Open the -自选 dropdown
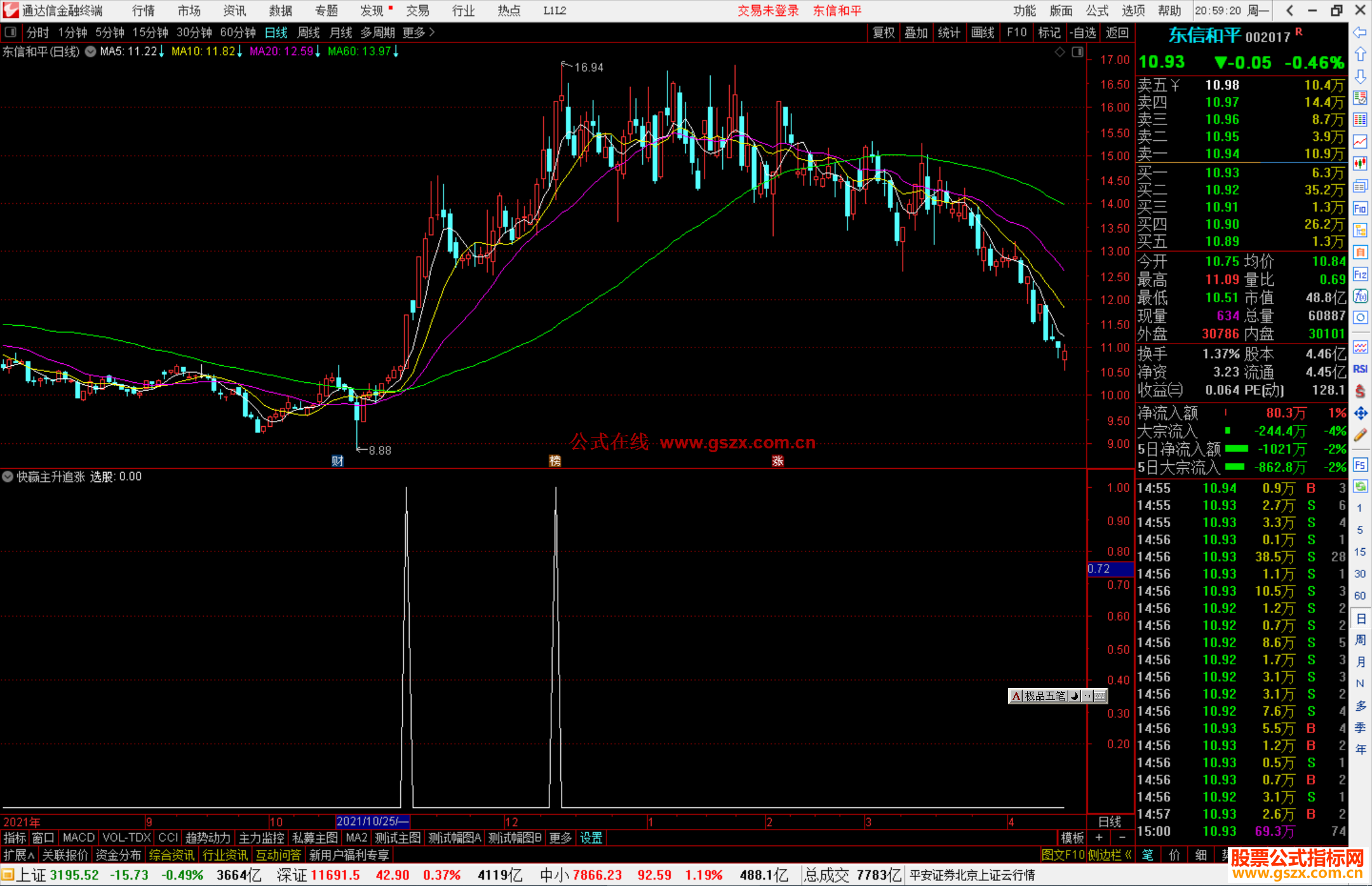Screen dimensions: 1372x886 pyautogui.click(x=1082, y=32)
